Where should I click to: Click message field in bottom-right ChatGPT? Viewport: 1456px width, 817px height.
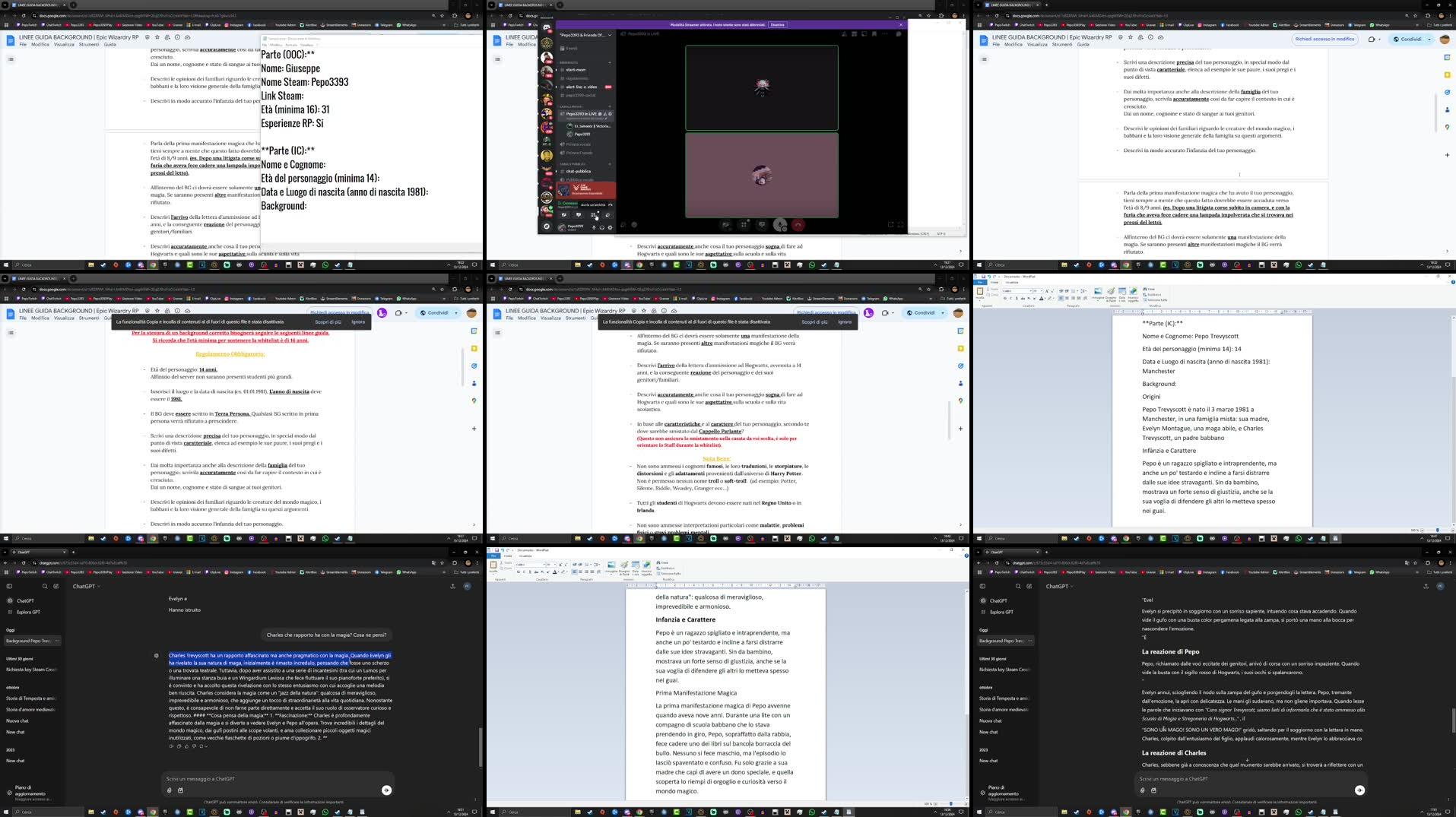1249,778
